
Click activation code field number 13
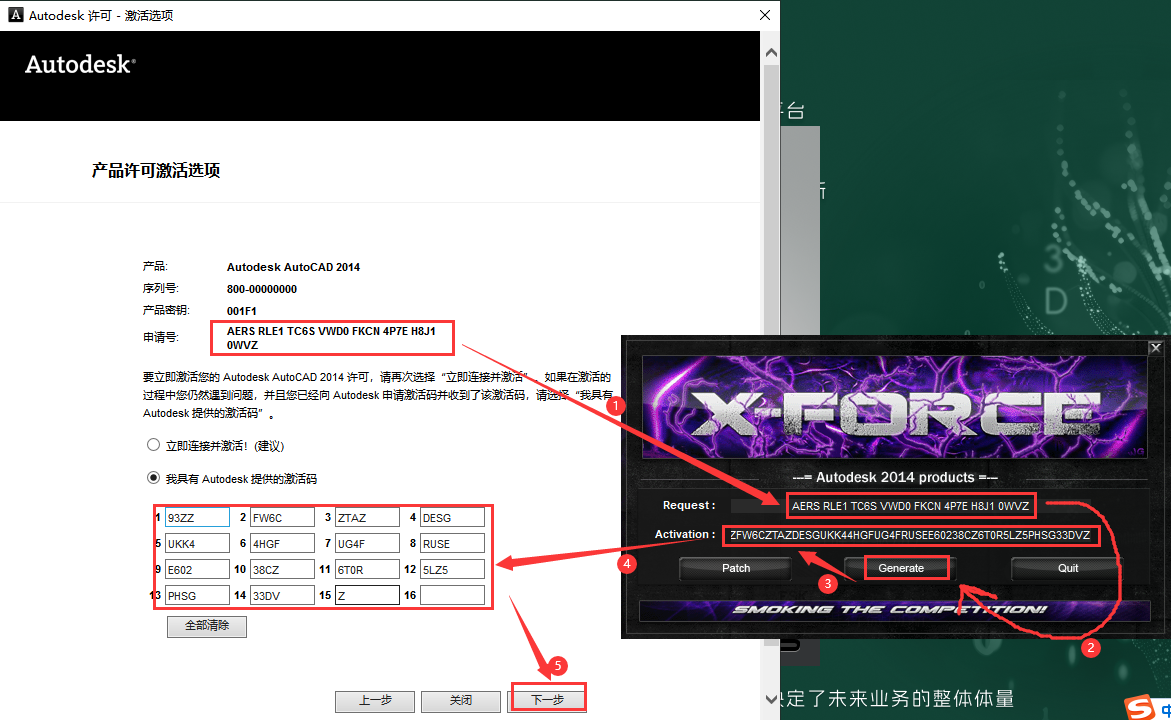tap(197, 596)
